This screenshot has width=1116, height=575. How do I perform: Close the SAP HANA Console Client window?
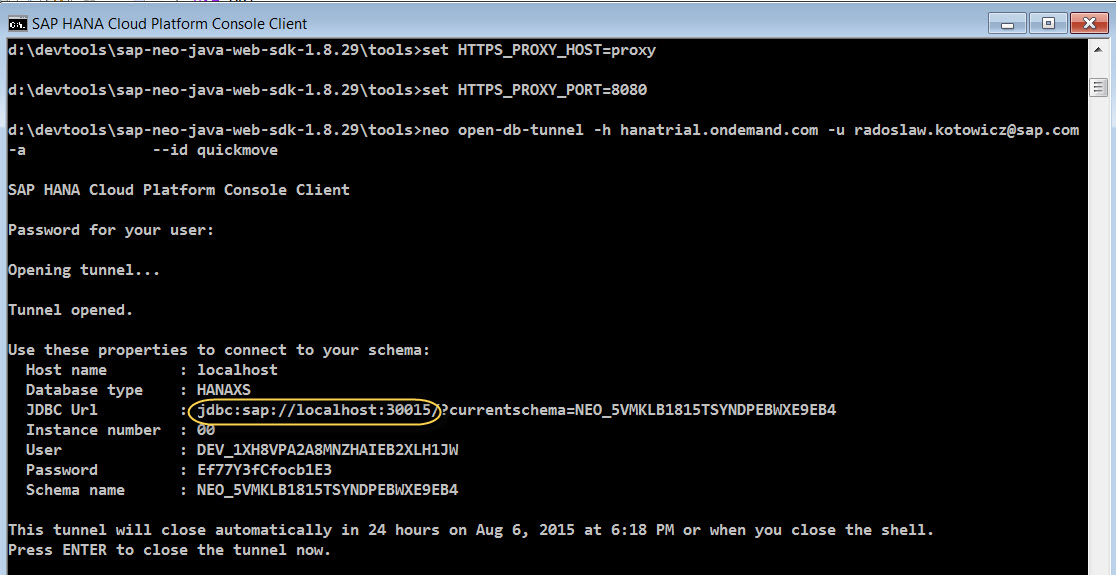coord(1090,23)
